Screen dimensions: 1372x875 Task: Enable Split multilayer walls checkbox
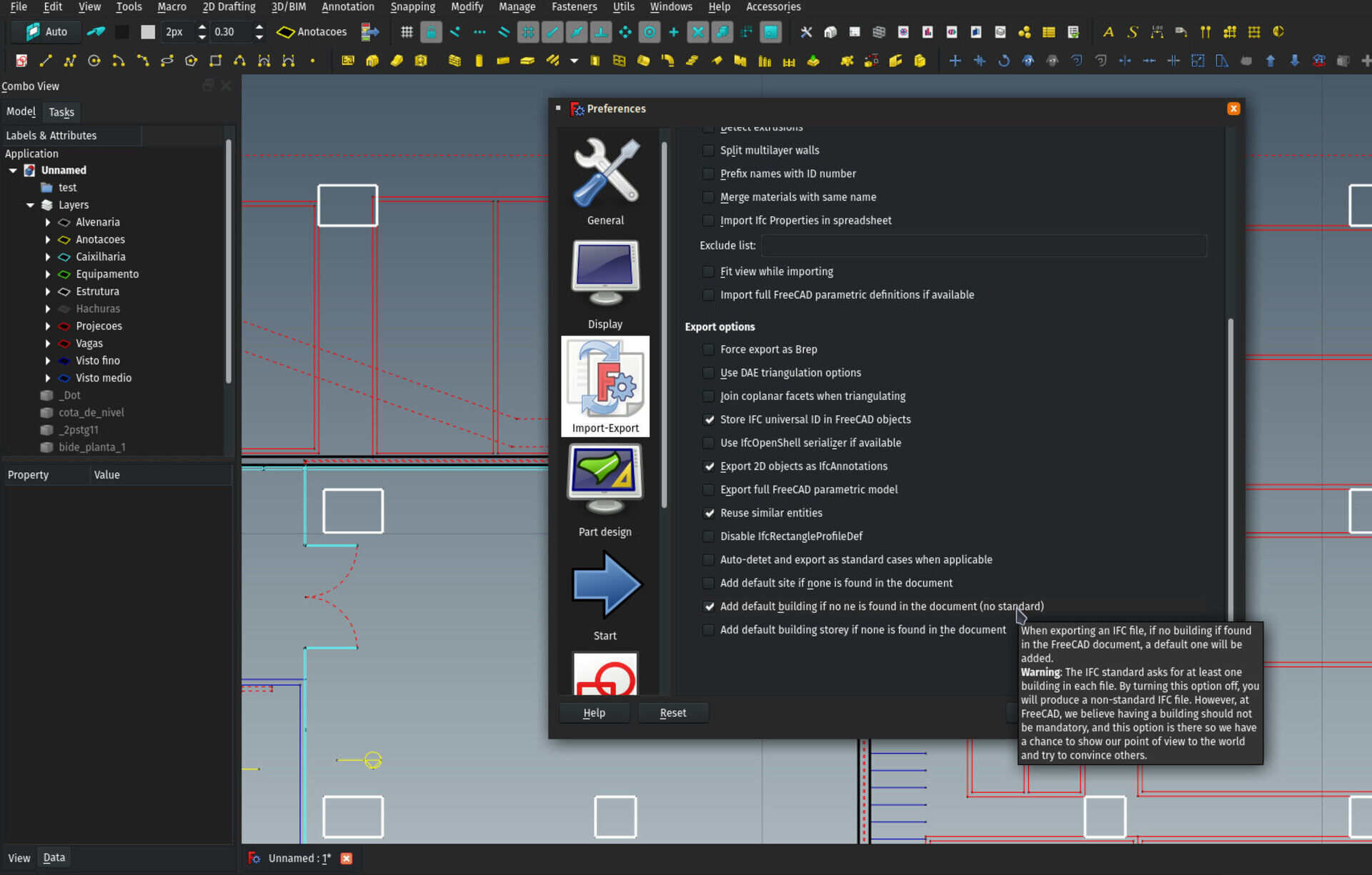pyautogui.click(x=708, y=151)
